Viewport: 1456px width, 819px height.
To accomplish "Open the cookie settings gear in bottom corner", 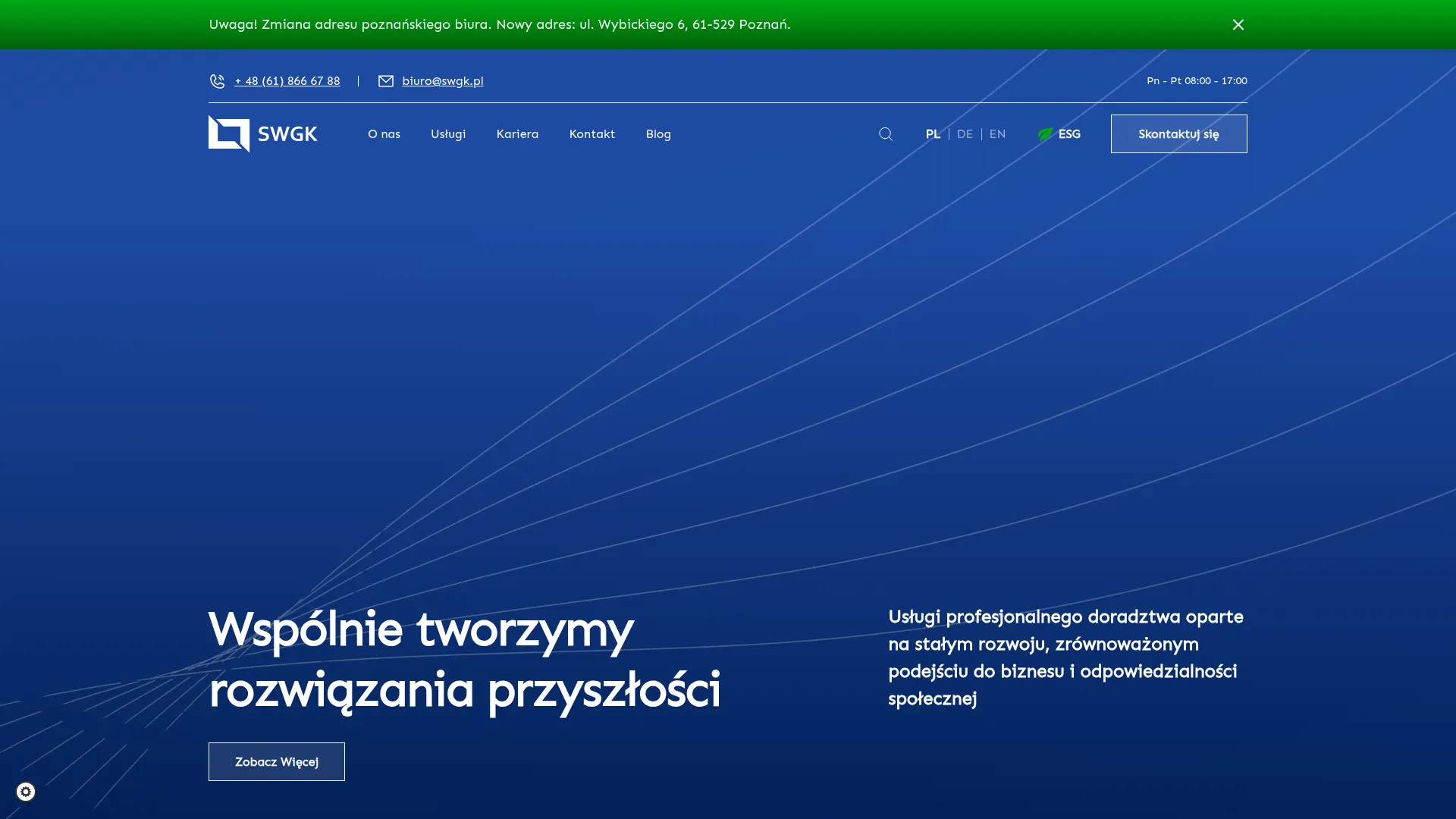I will click(x=27, y=791).
